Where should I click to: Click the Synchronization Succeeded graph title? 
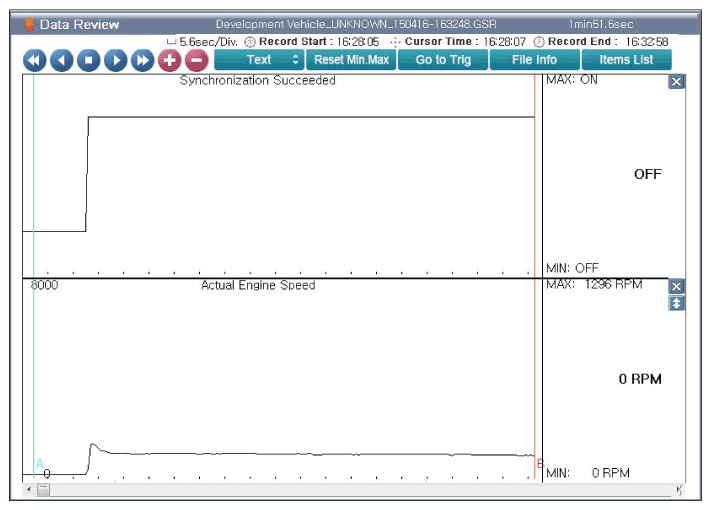tap(258, 80)
